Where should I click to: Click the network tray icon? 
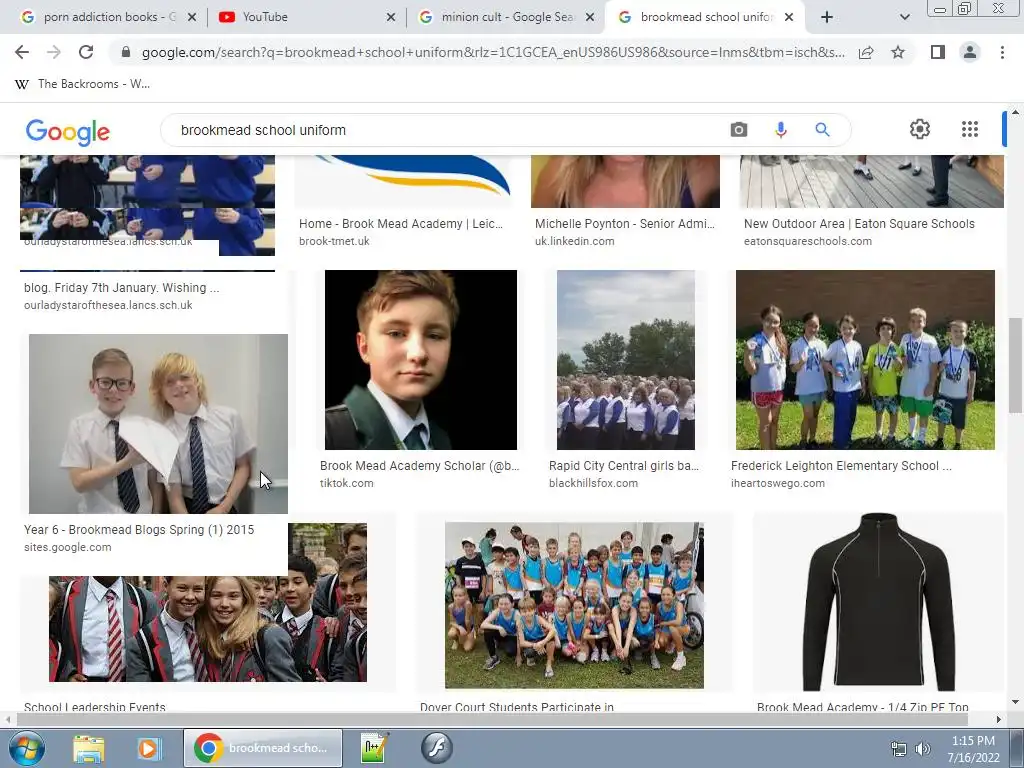tap(899, 749)
